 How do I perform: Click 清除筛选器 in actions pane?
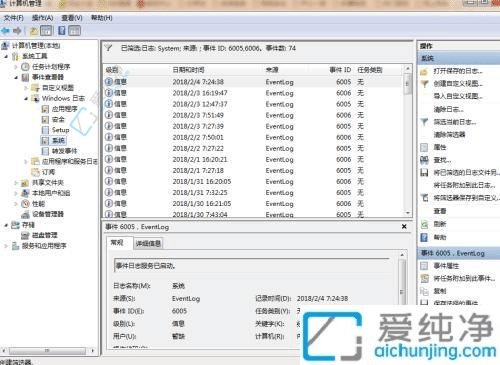pyautogui.click(x=449, y=135)
